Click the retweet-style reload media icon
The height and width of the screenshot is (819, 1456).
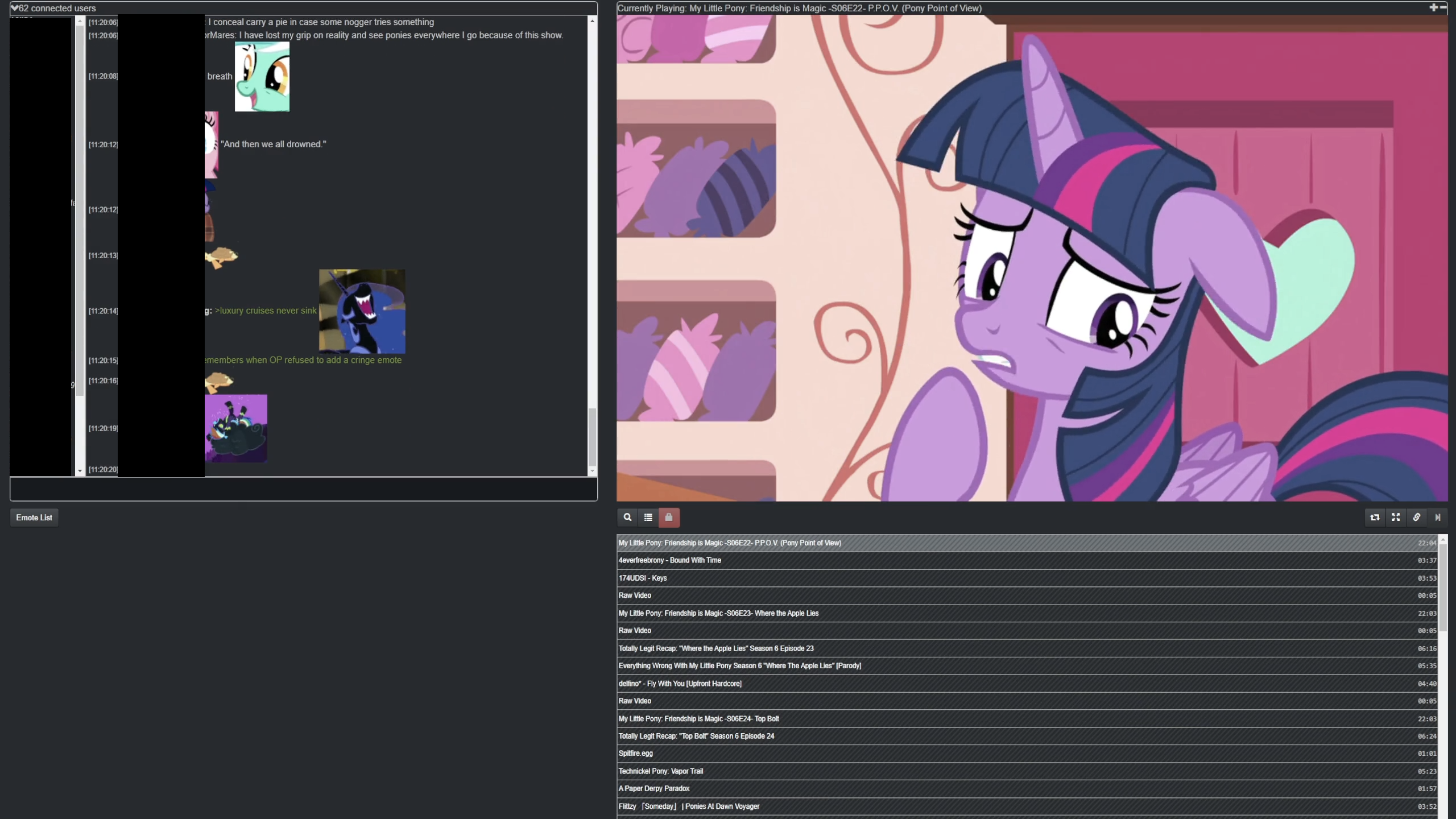tap(1375, 517)
